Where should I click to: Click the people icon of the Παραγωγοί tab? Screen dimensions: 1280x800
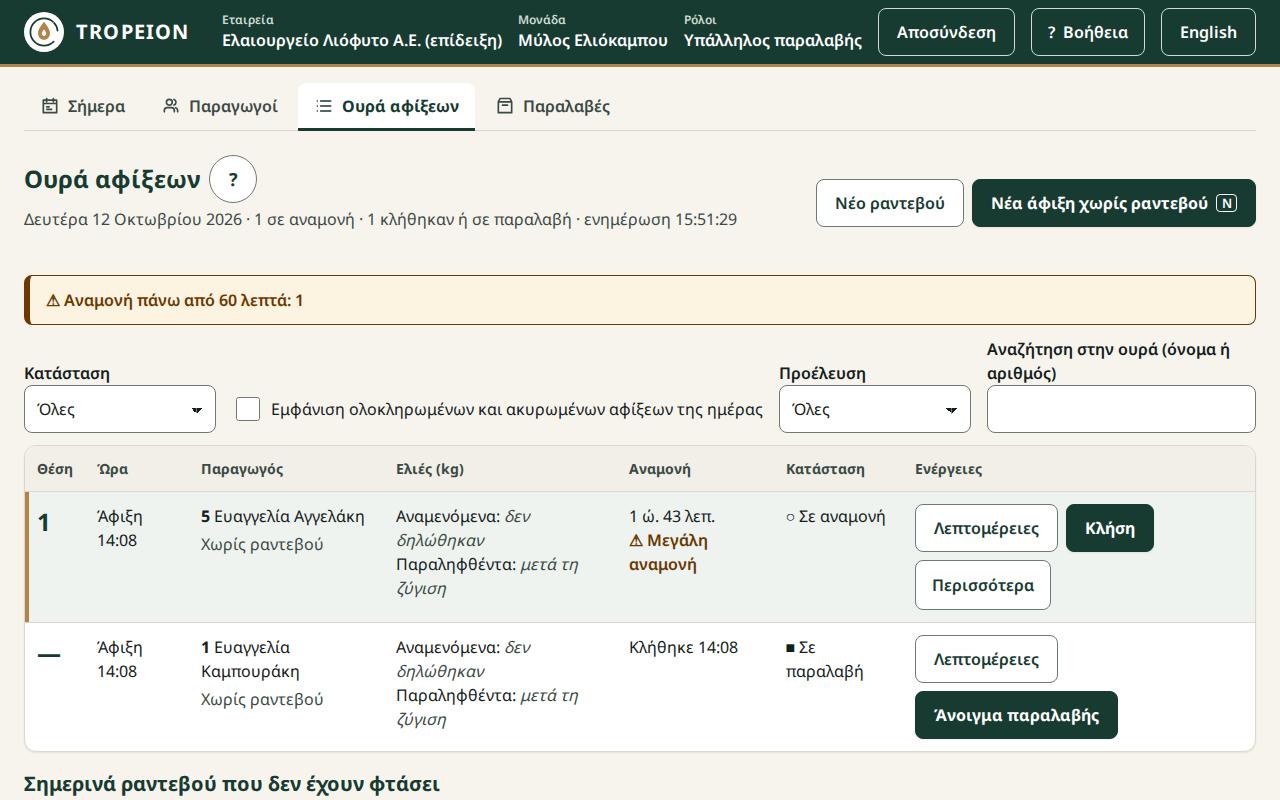point(171,106)
